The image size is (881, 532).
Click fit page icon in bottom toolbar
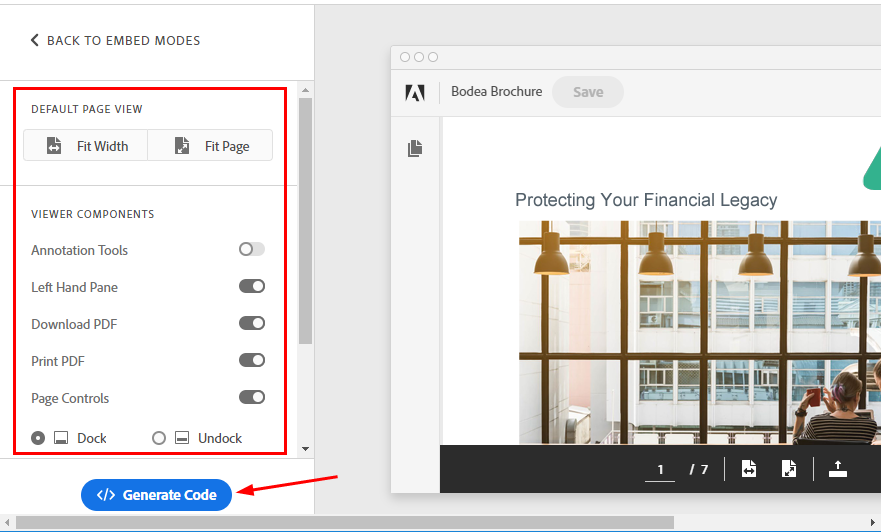[789, 469]
